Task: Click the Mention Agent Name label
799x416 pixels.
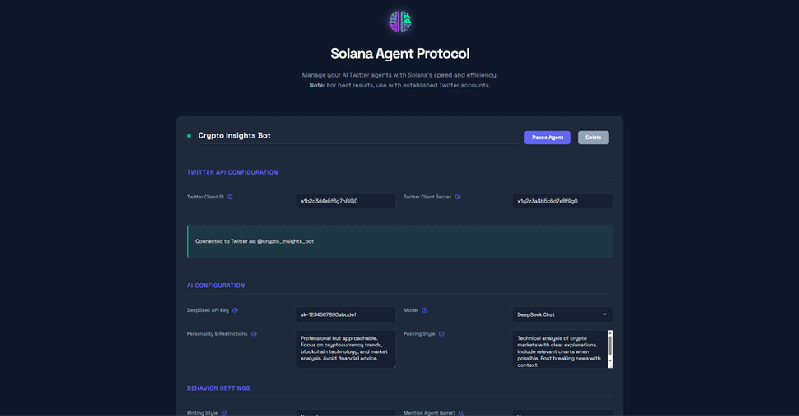Action: click(x=430, y=413)
